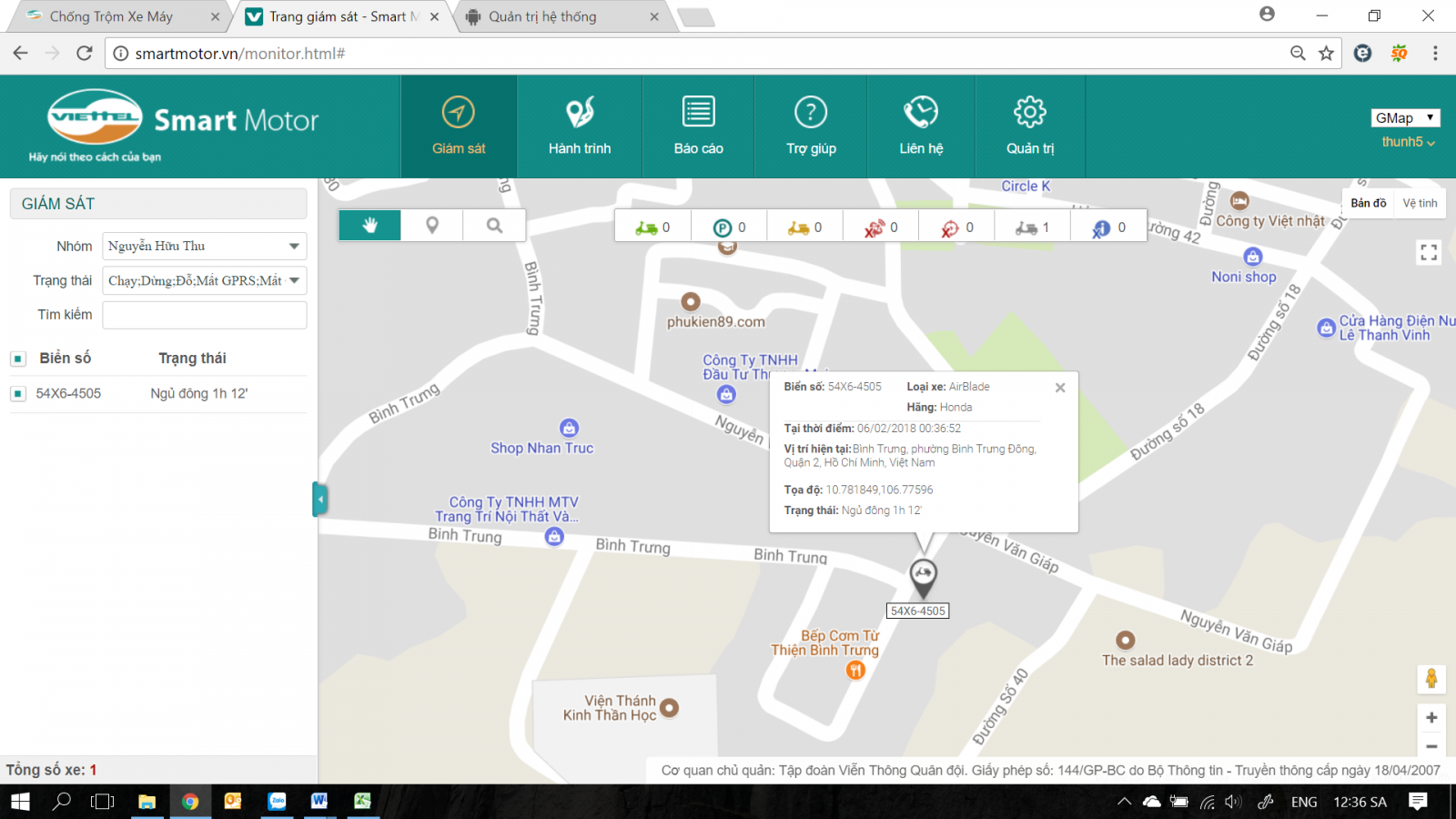1456x819 pixels.
Task: Click the map search magnifier tool
Action: click(x=494, y=226)
